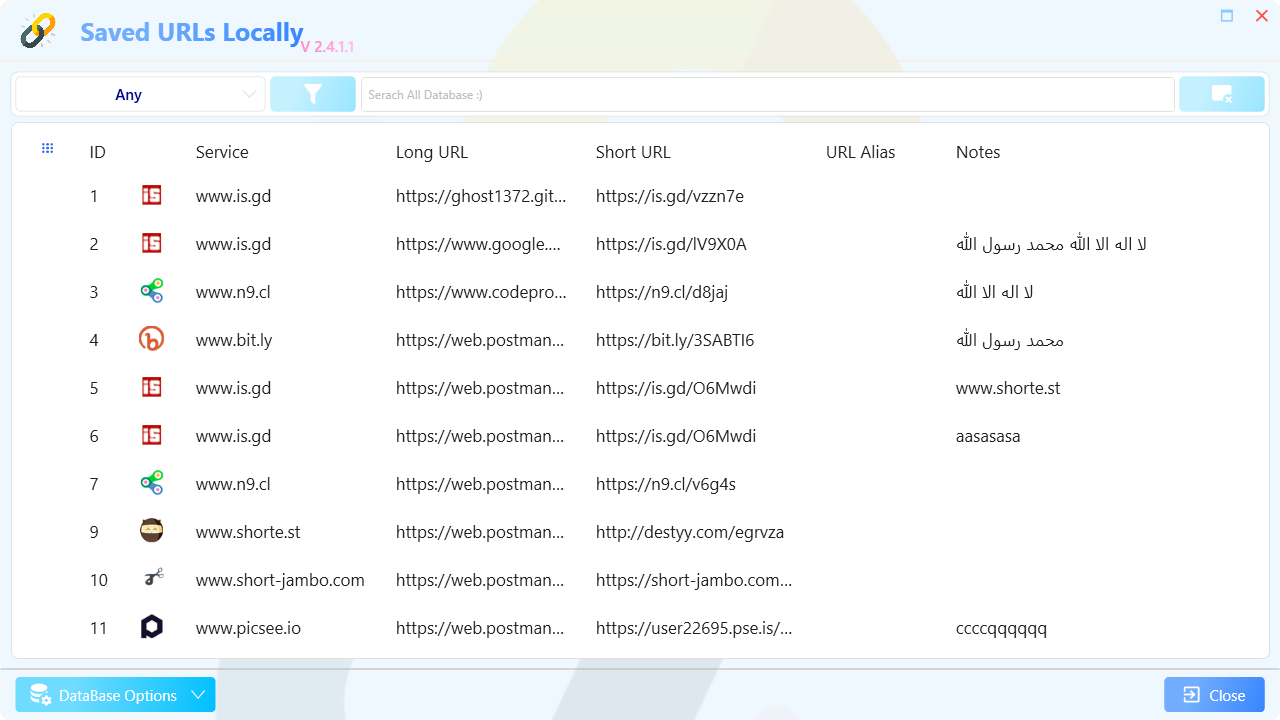Image resolution: width=1280 pixels, height=720 pixels.
Task: Click the V 2.4.1.1 version label
Action: click(x=327, y=47)
